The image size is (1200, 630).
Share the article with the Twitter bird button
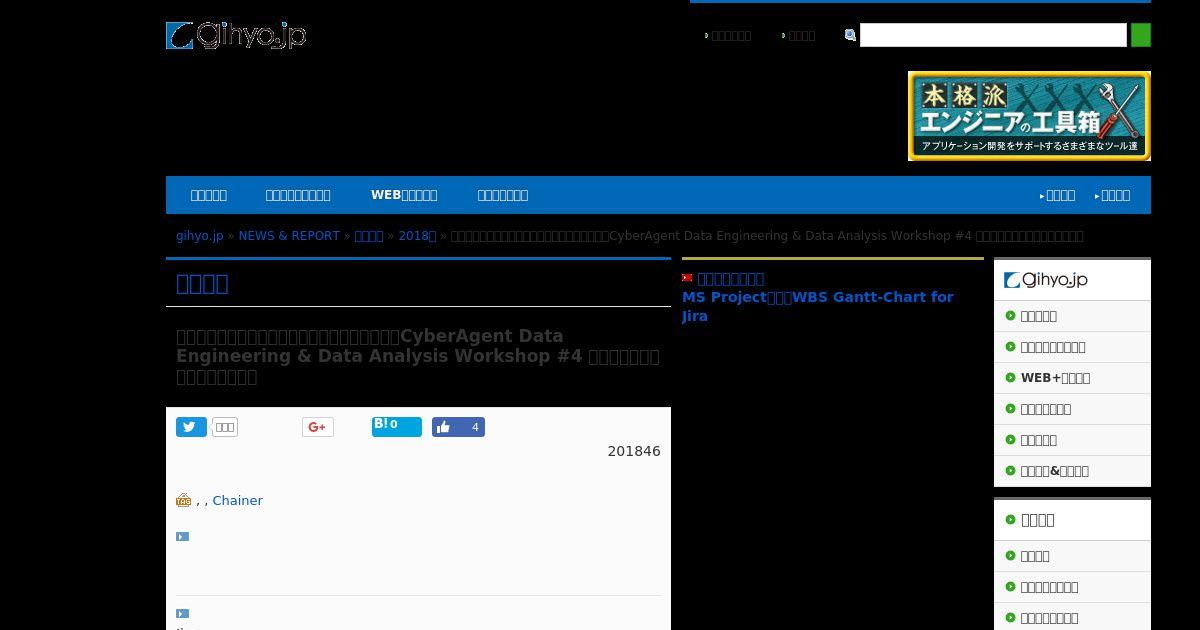[x=191, y=427]
